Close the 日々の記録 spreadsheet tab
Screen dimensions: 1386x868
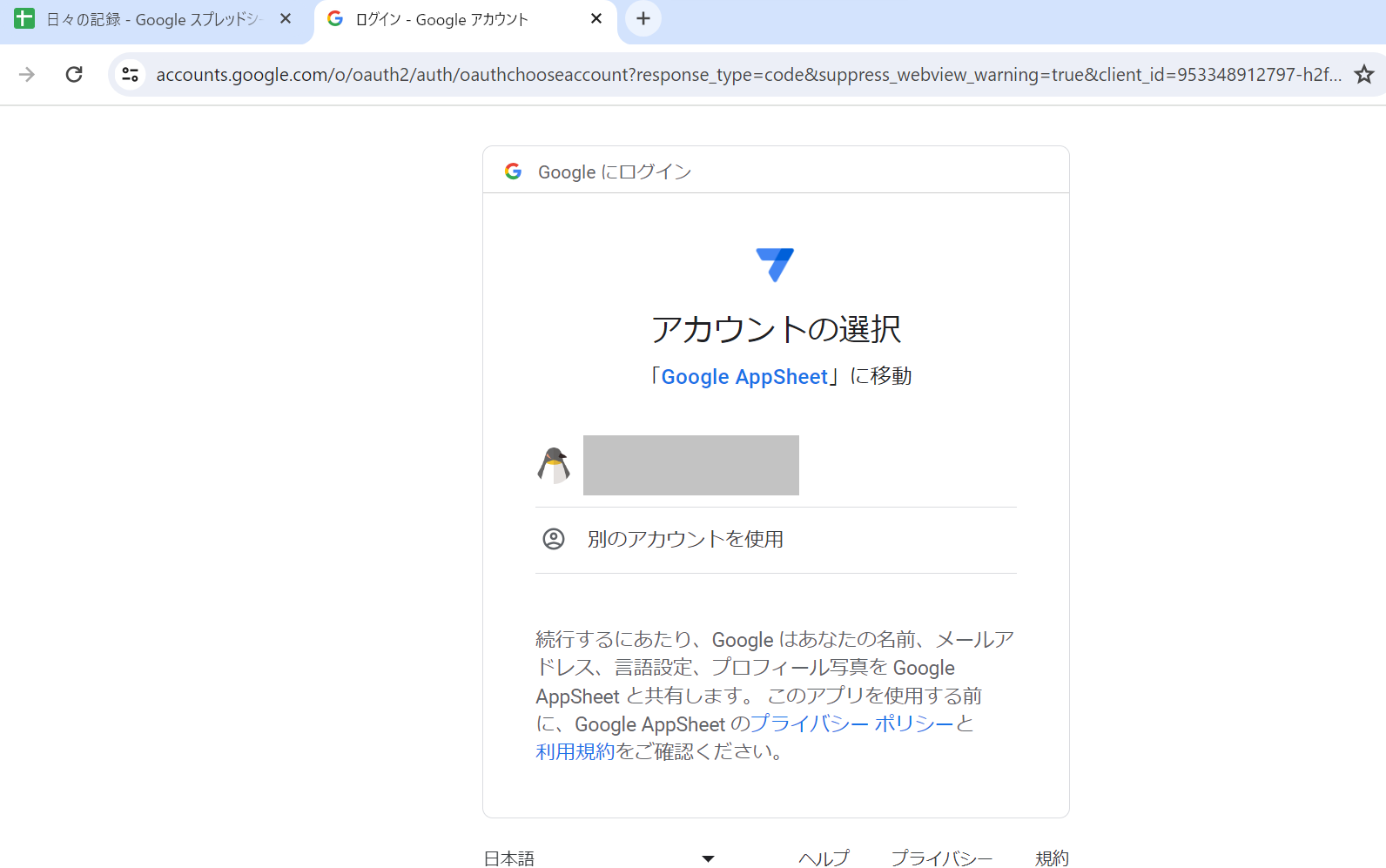[x=286, y=19]
